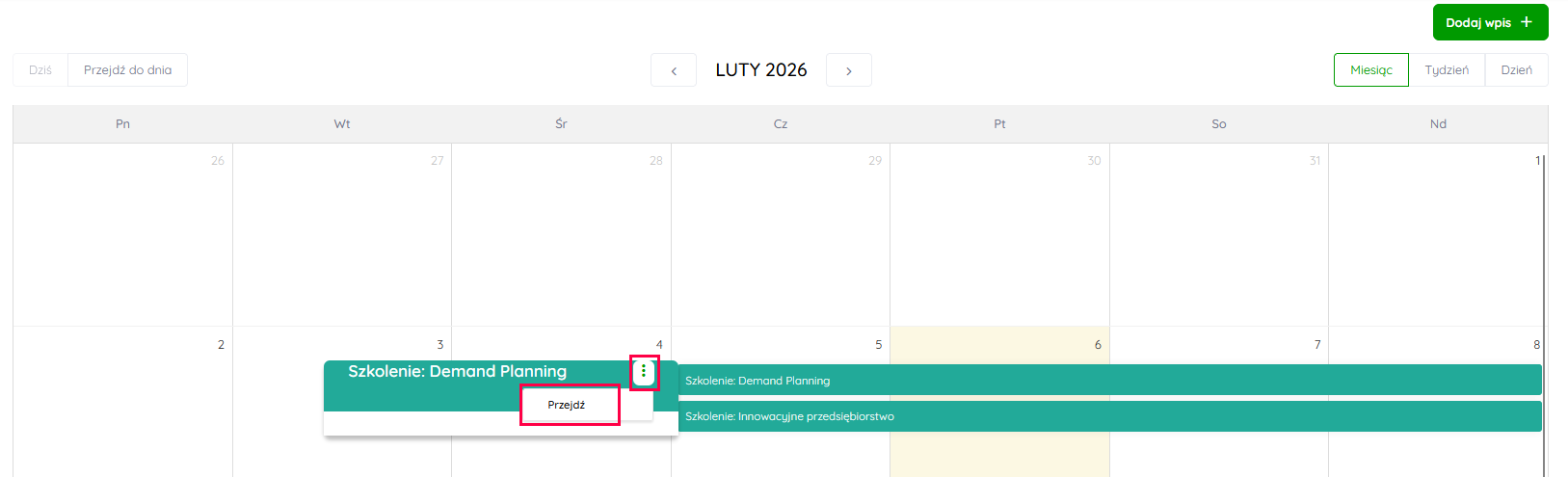Open the Innowacyjne przedsiębiorstwo event bar
The width and height of the screenshot is (1568, 477).
[x=1108, y=416]
